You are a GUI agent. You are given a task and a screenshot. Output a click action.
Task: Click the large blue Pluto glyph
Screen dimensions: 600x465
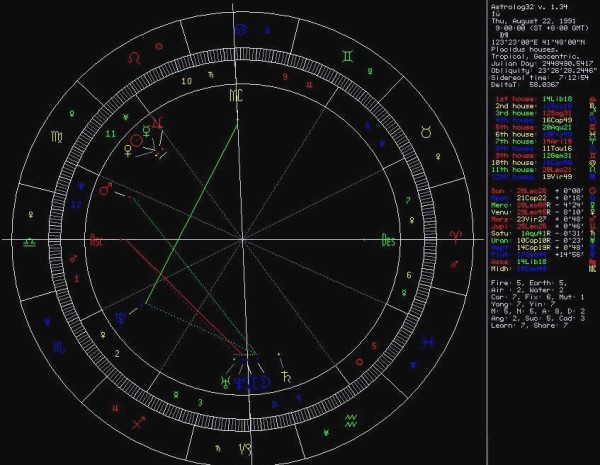(121, 318)
